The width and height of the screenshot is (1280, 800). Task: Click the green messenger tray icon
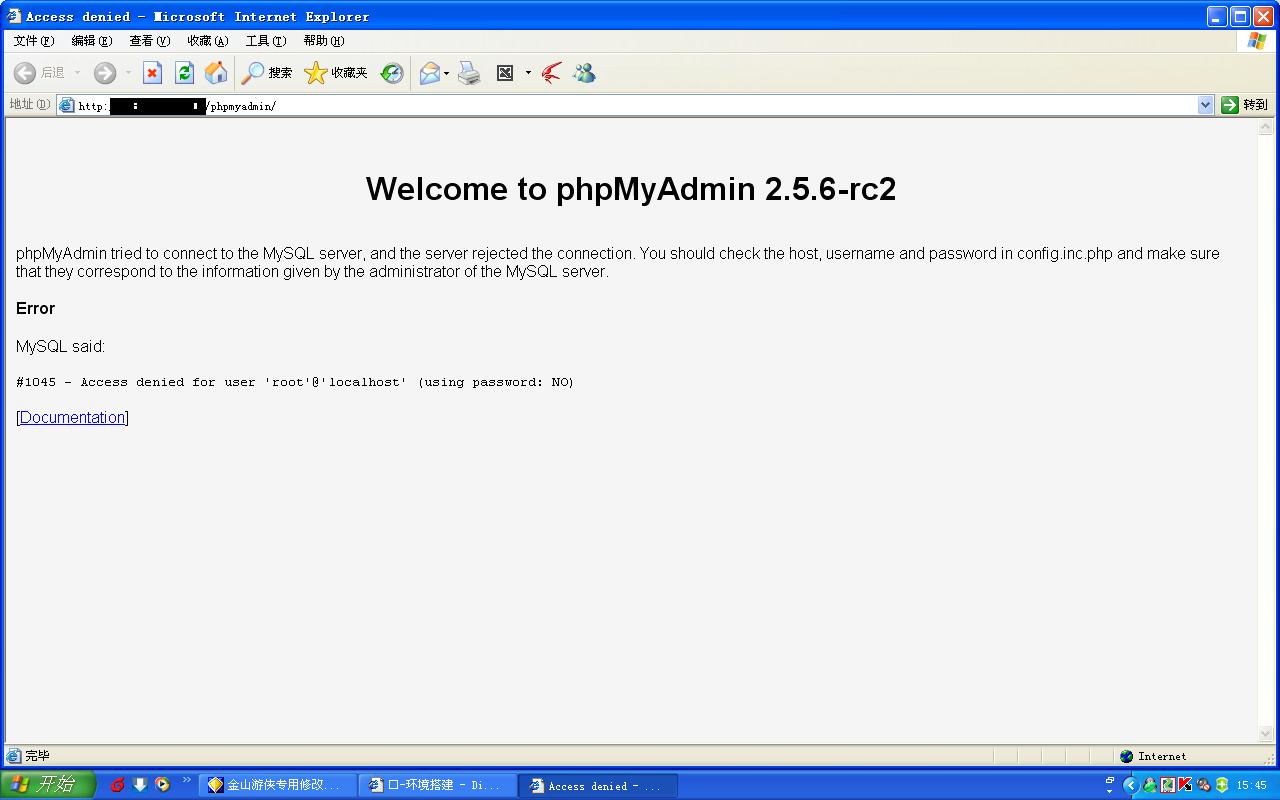click(x=1150, y=785)
